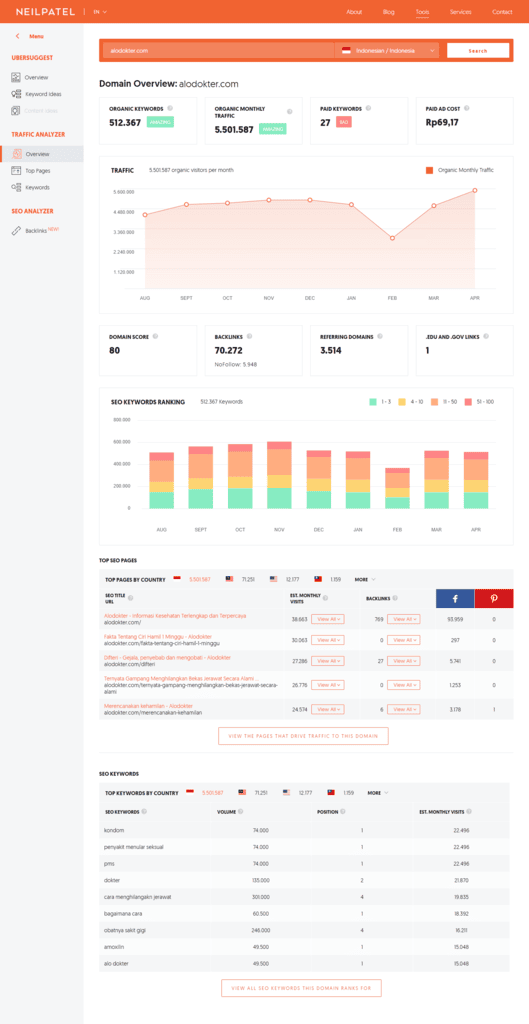
Task: Open the Indonesian / Indonesia language selector
Action: click(388, 50)
